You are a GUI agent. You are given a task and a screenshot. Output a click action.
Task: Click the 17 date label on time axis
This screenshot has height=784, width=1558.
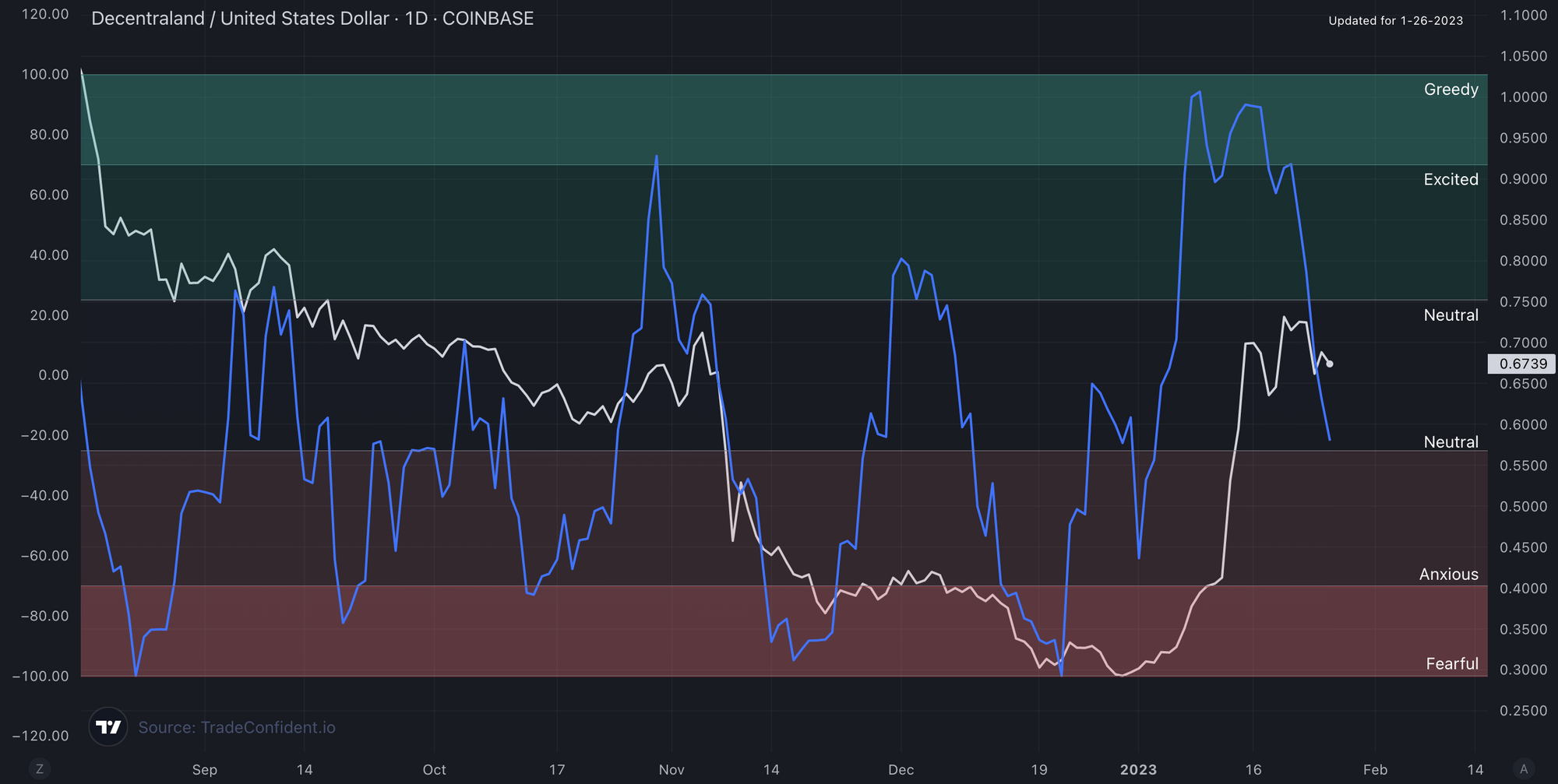point(557,769)
